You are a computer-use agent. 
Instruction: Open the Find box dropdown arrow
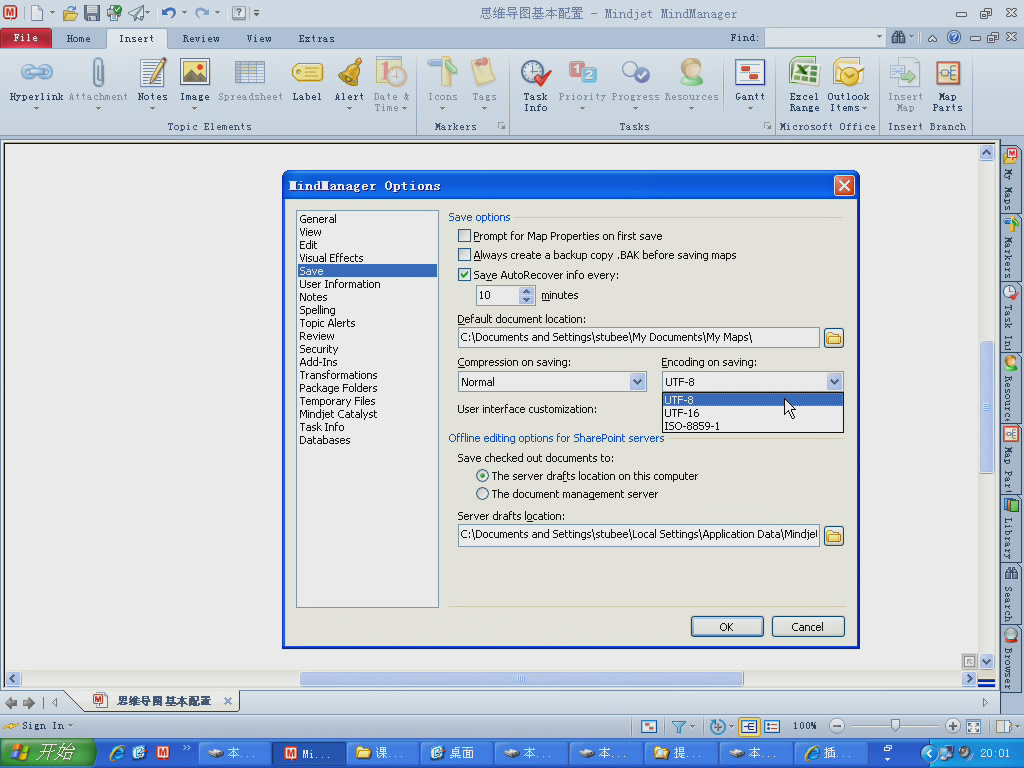[x=879, y=37]
